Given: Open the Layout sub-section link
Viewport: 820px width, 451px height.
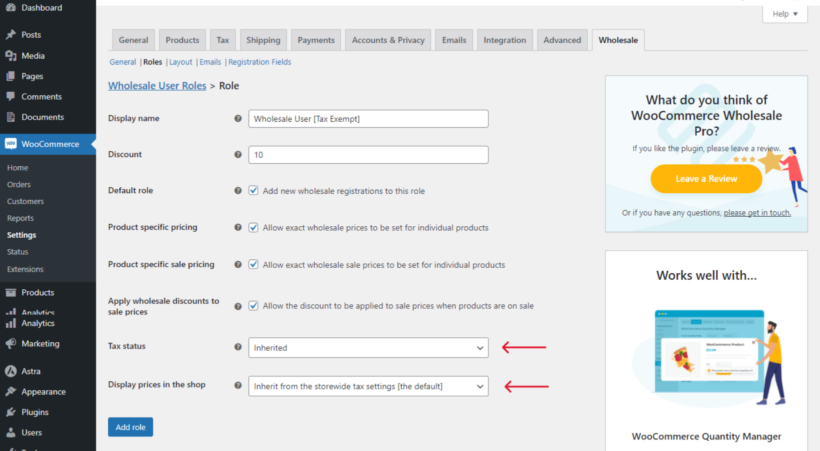Looking at the screenshot, I should 181,62.
